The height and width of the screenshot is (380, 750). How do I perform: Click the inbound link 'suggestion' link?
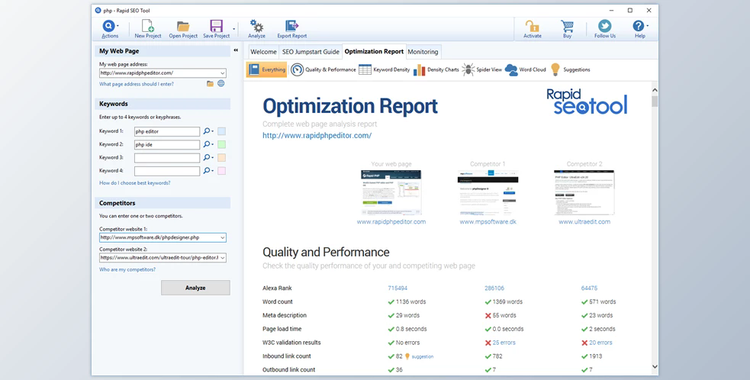[422, 357]
